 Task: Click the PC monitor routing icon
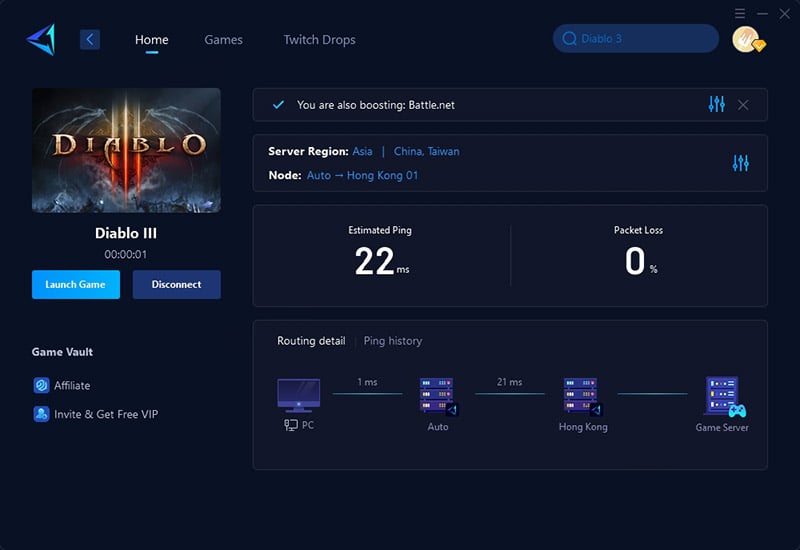click(x=298, y=395)
